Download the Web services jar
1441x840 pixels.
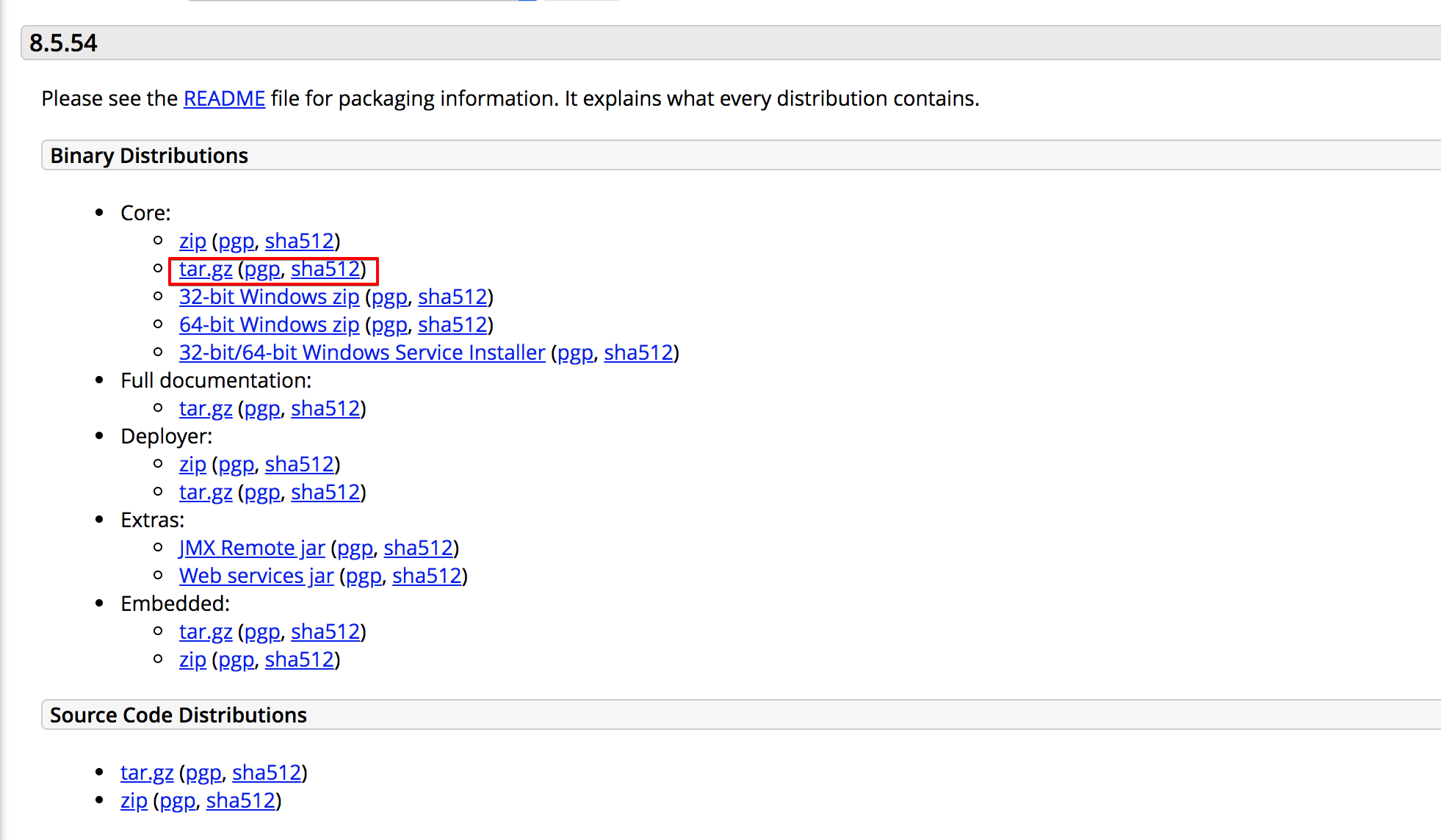256,576
